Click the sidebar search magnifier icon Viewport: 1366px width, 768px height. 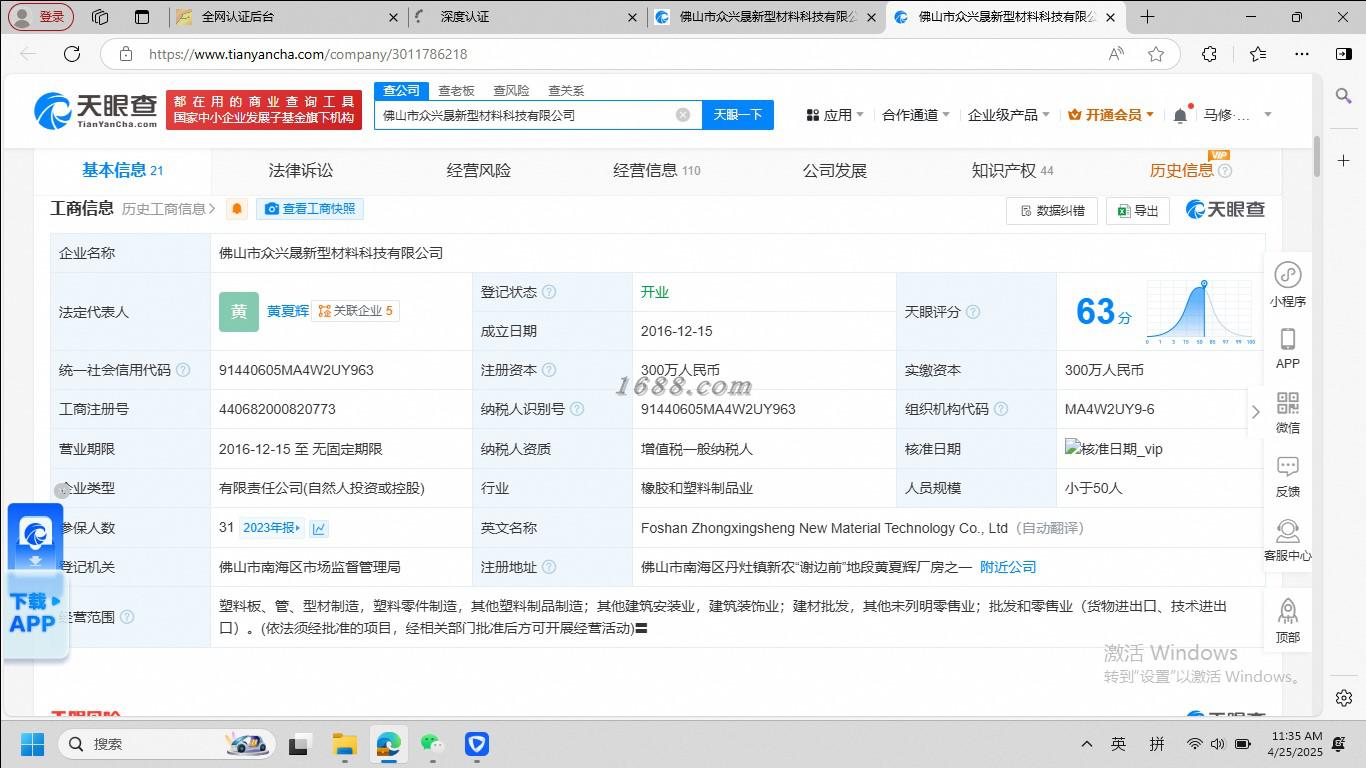coord(1344,95)
